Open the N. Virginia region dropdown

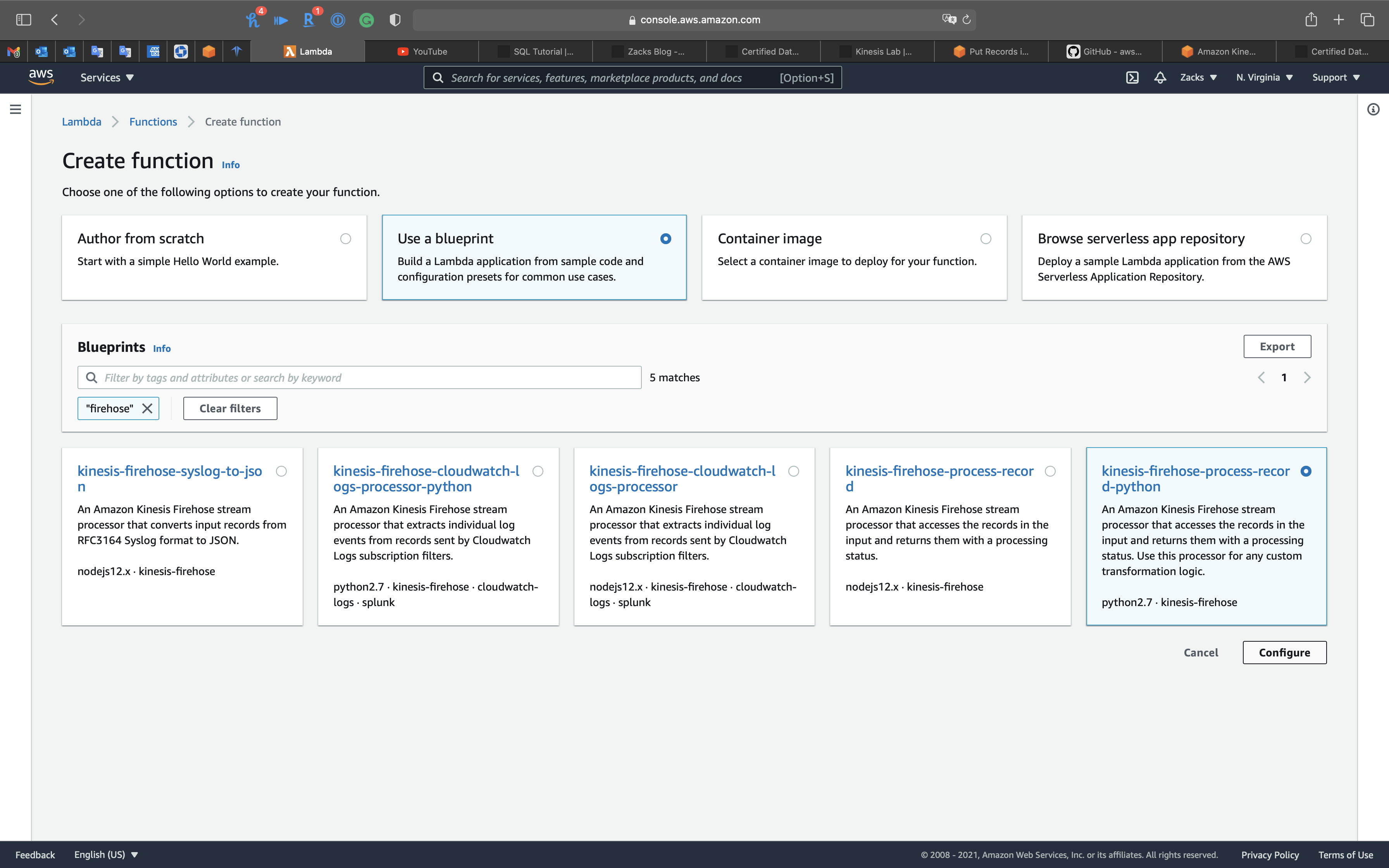tap(1264, 77)
